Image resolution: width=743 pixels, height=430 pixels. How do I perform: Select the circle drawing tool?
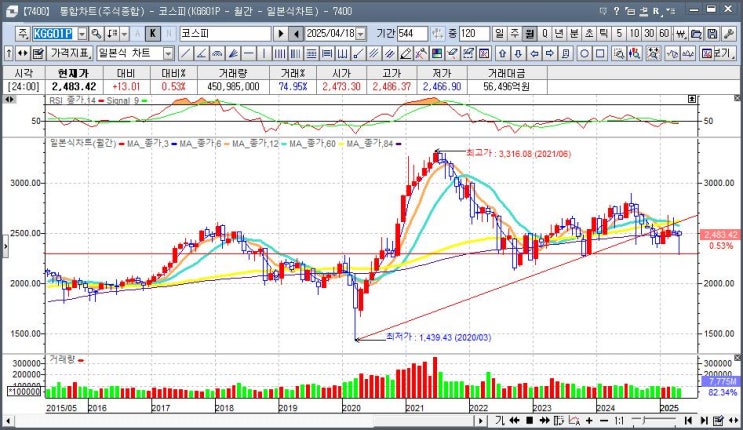[584, 54]
